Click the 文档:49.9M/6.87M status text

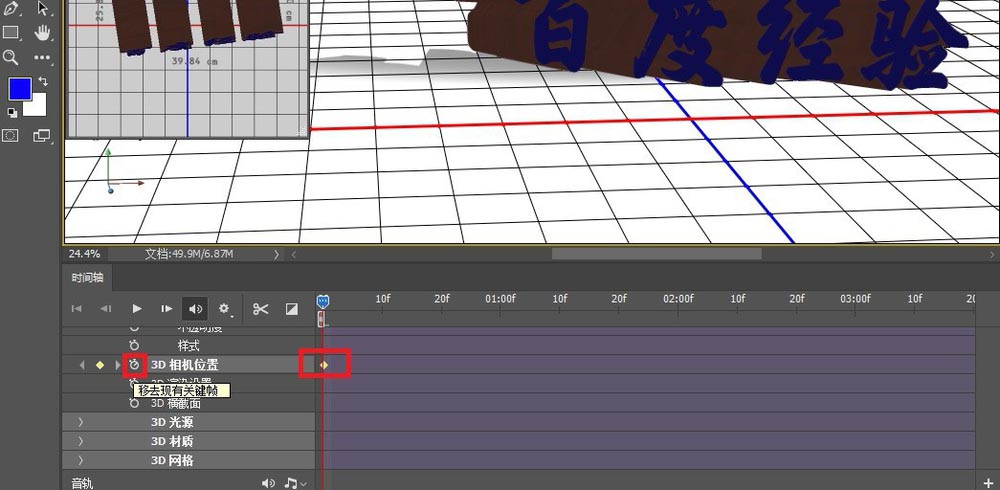pyautogui.click(x=189, y=253)
